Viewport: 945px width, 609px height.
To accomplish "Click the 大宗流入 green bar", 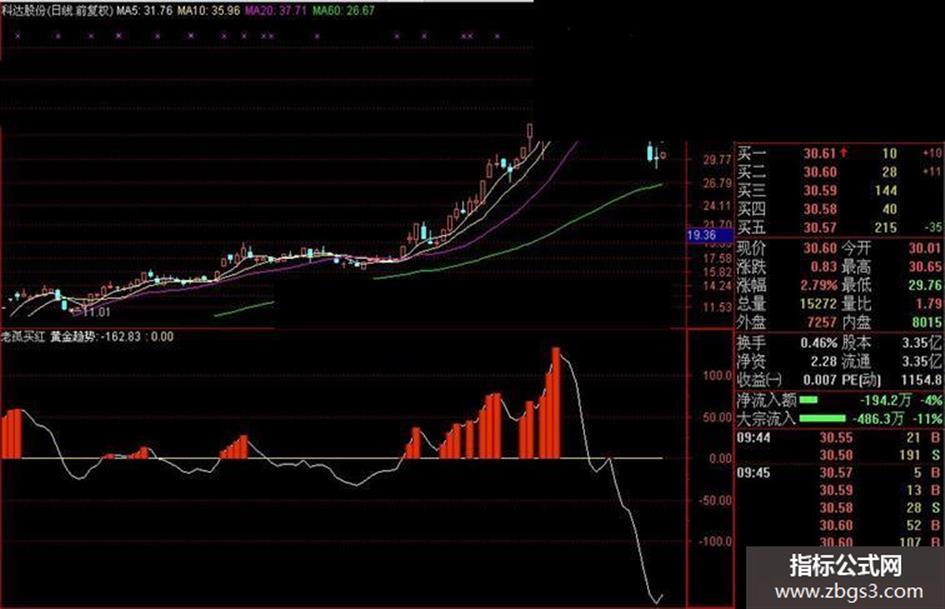I will (x=822, y=418).
